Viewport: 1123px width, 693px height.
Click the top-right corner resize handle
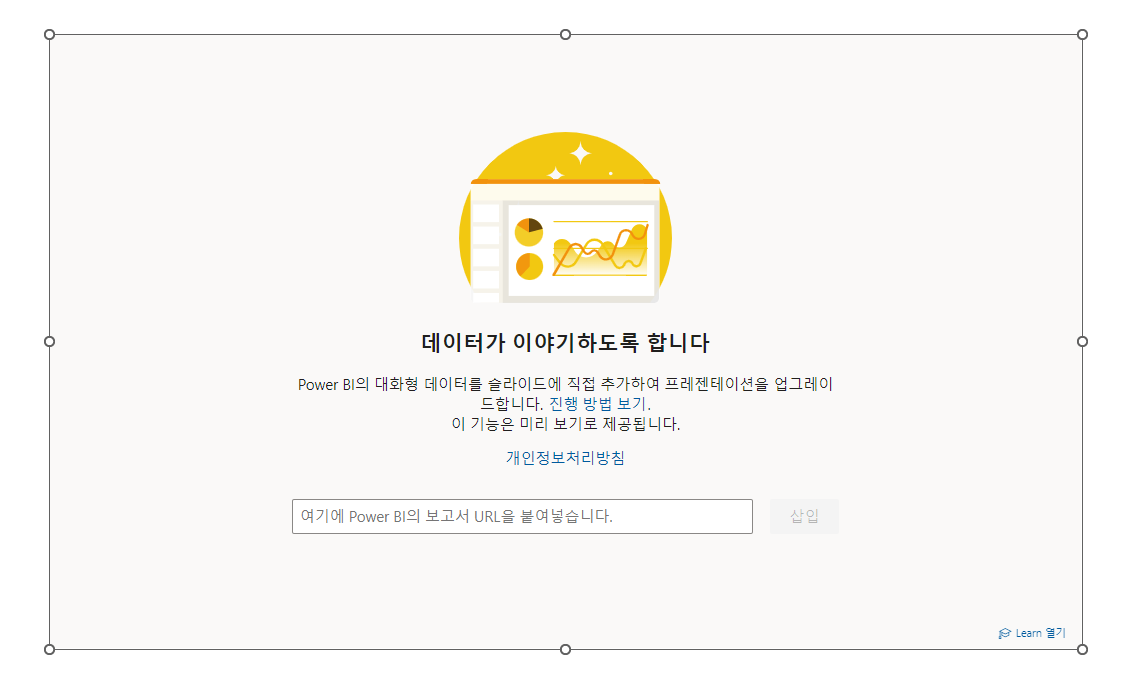coord(1082,34)
